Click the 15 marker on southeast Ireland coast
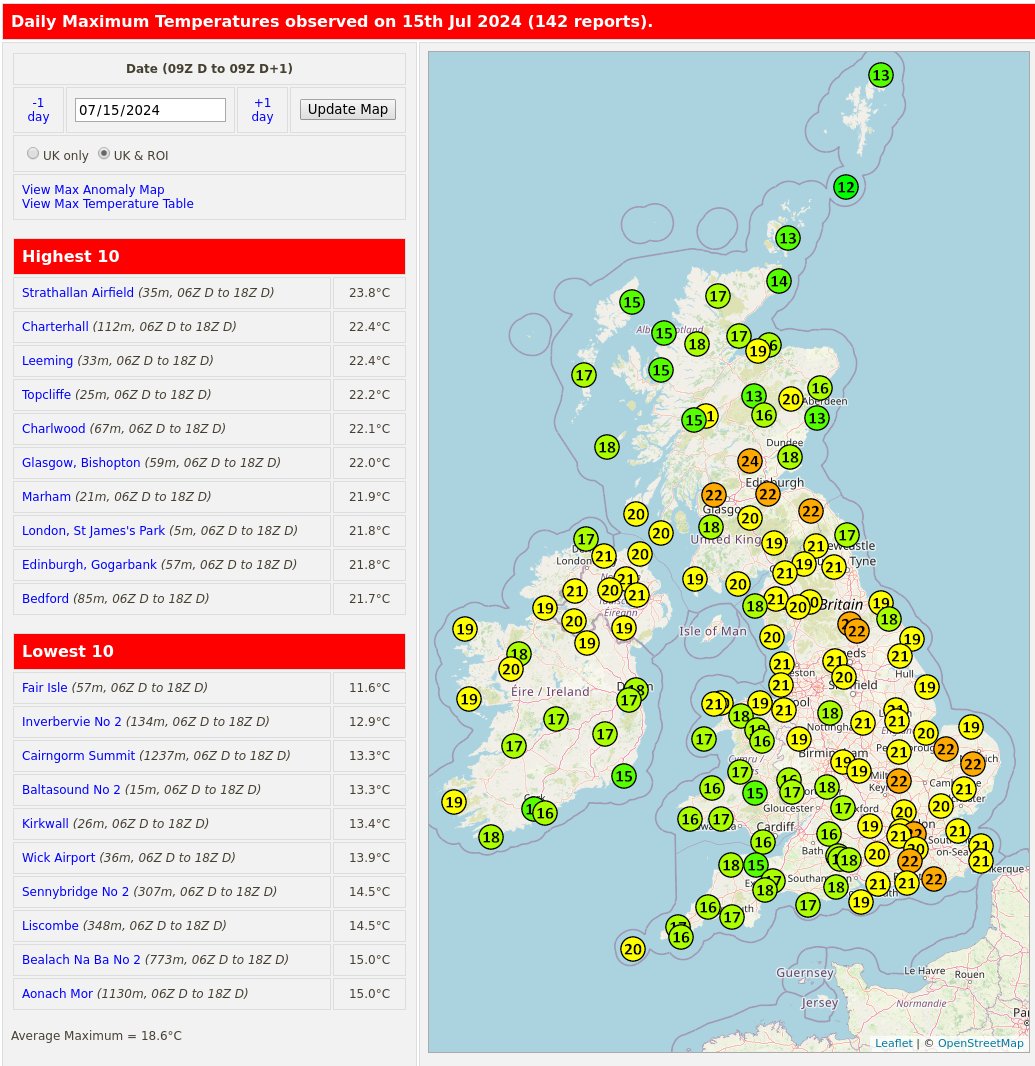This screenshot has height=1066, width=1035. click(624, 776)
